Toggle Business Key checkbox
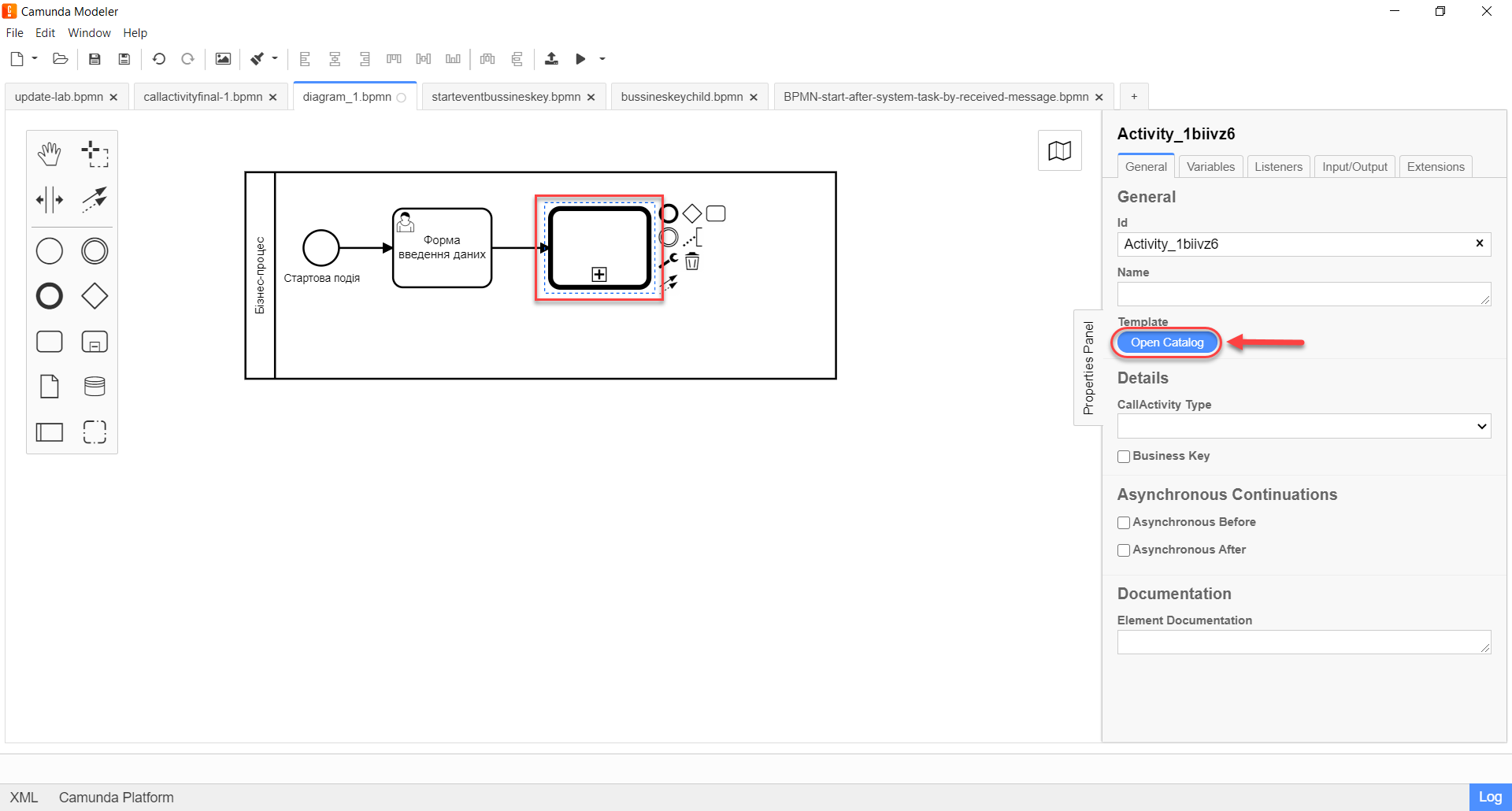1512x811 pixels. [1124, 457]
